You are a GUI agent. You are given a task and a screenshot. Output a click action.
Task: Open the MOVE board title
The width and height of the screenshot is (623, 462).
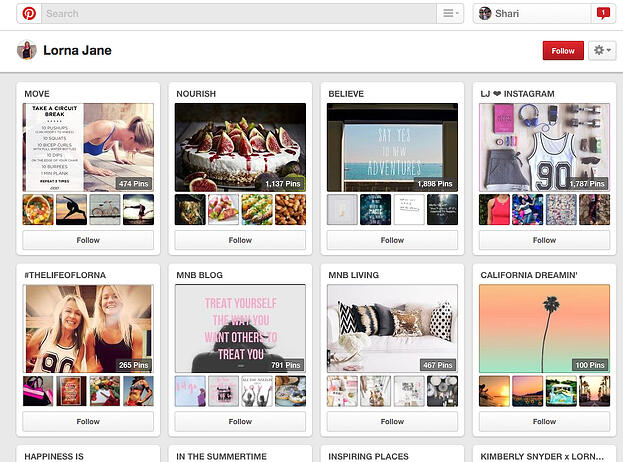37,94
